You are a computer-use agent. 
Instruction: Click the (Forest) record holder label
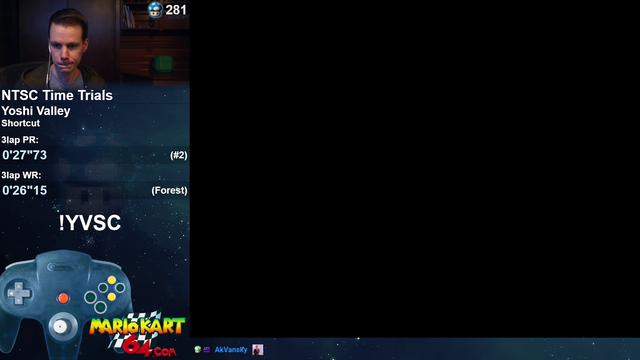pos(169,191)
